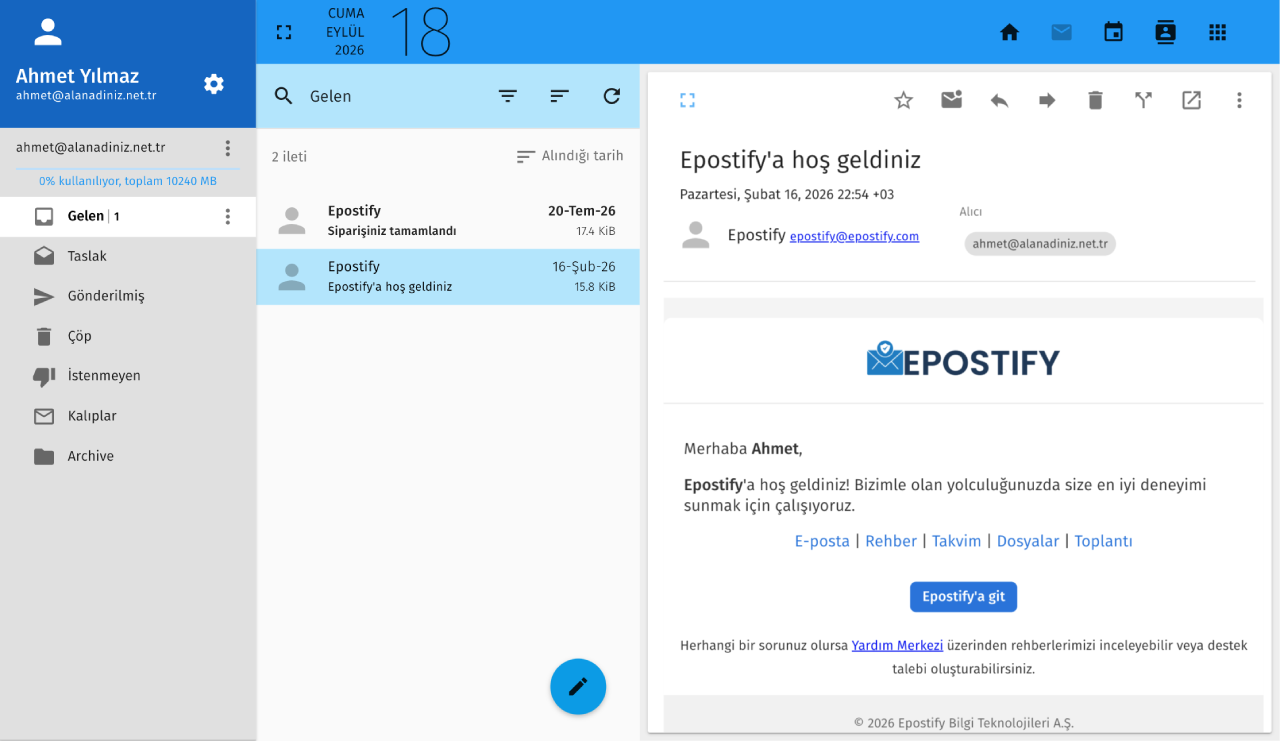The width and height of the screenshot is (1280, 741).
Task: Select the Gelen inbox folder
Action: click(128, 216)
